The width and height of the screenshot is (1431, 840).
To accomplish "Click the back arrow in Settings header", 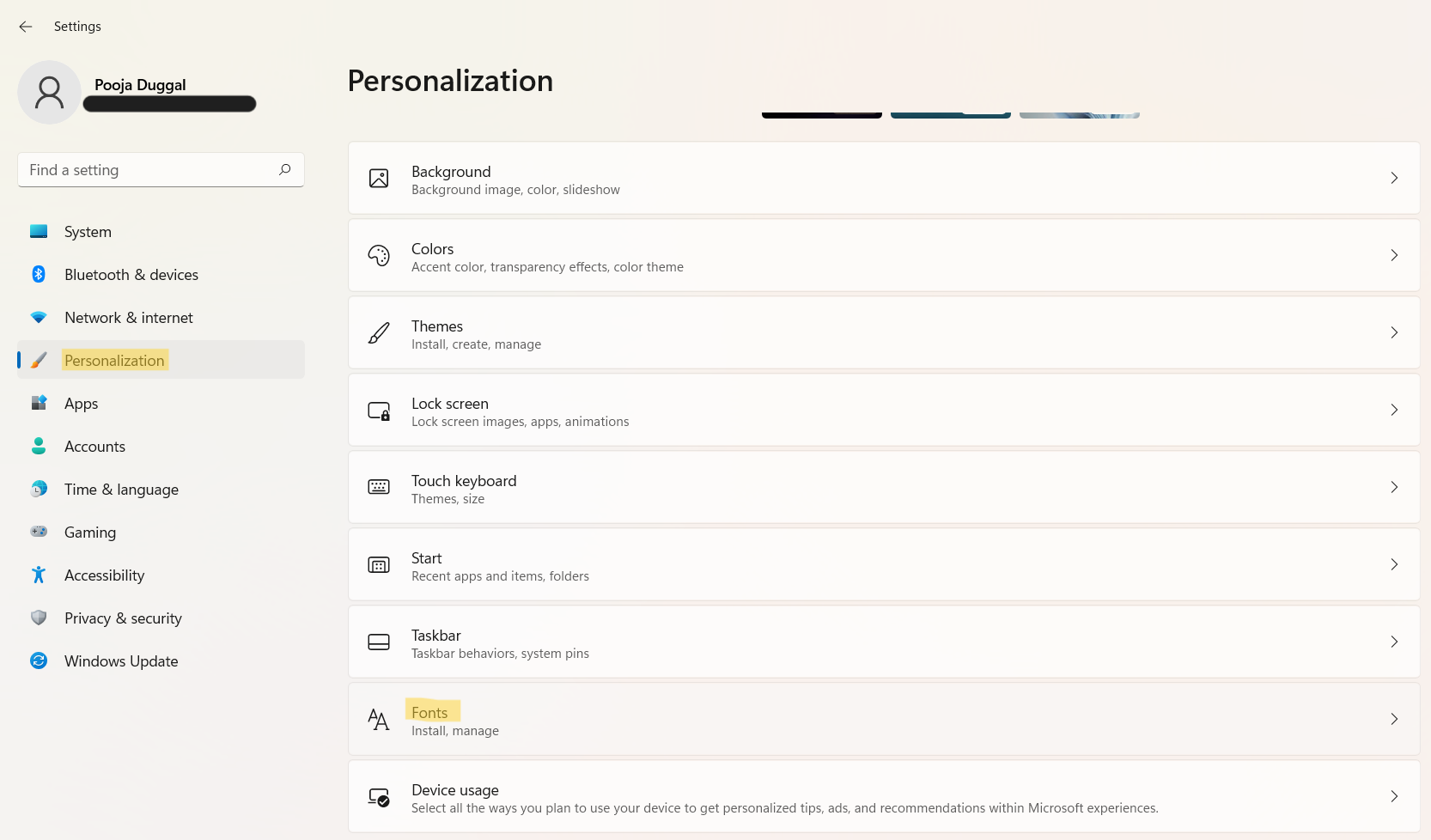I will point(26,27).
